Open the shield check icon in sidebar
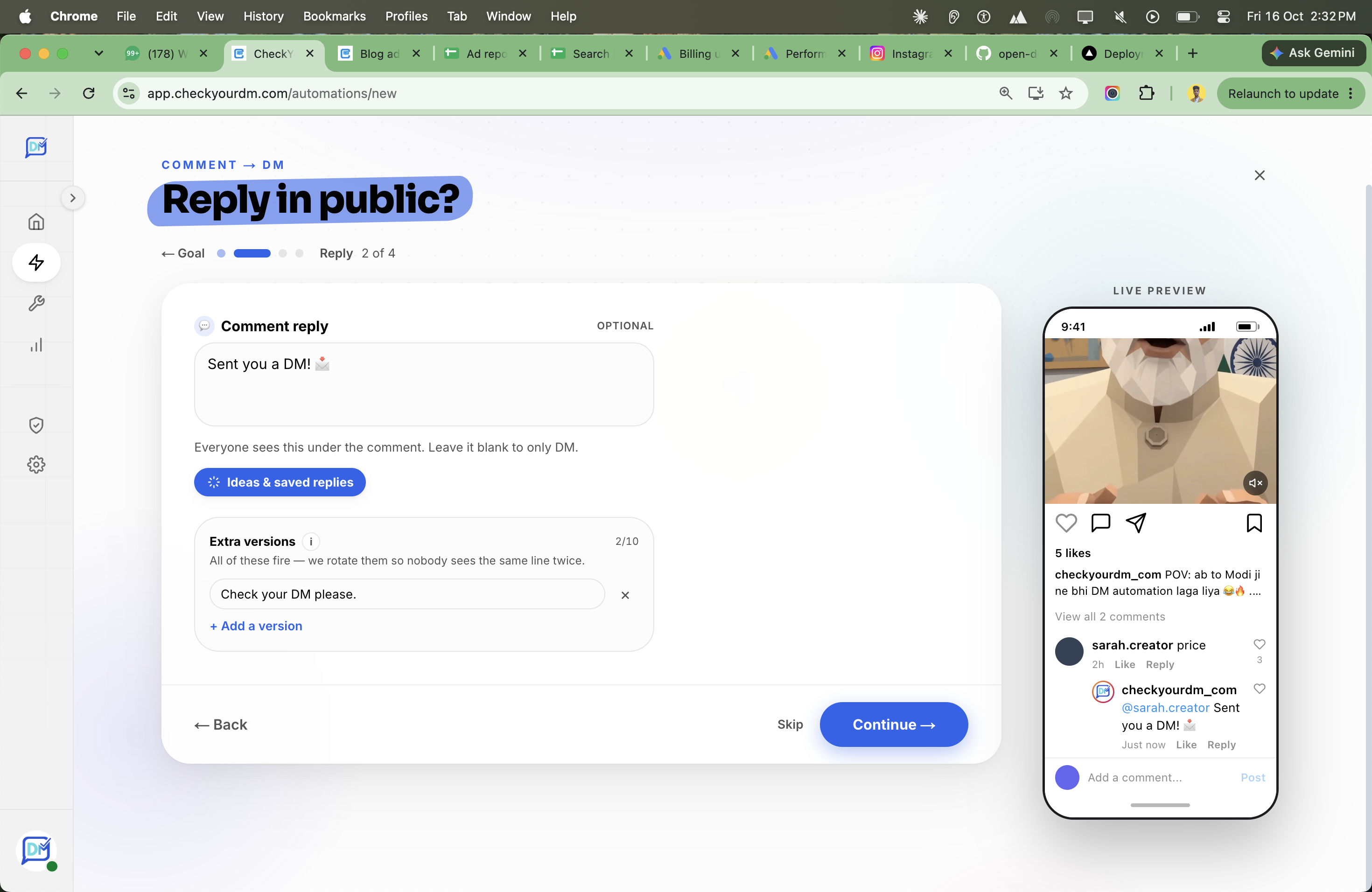Viewport: 1372px width, 892px height. click(36, 425)
